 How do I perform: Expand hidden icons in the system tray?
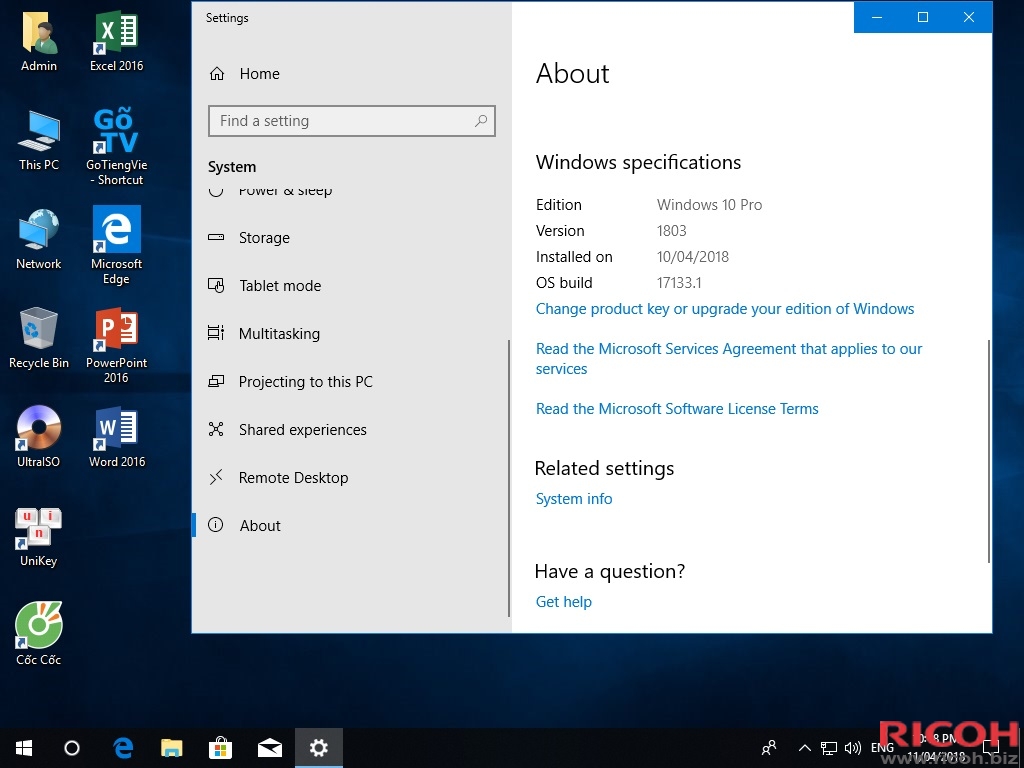coord(804,747)
